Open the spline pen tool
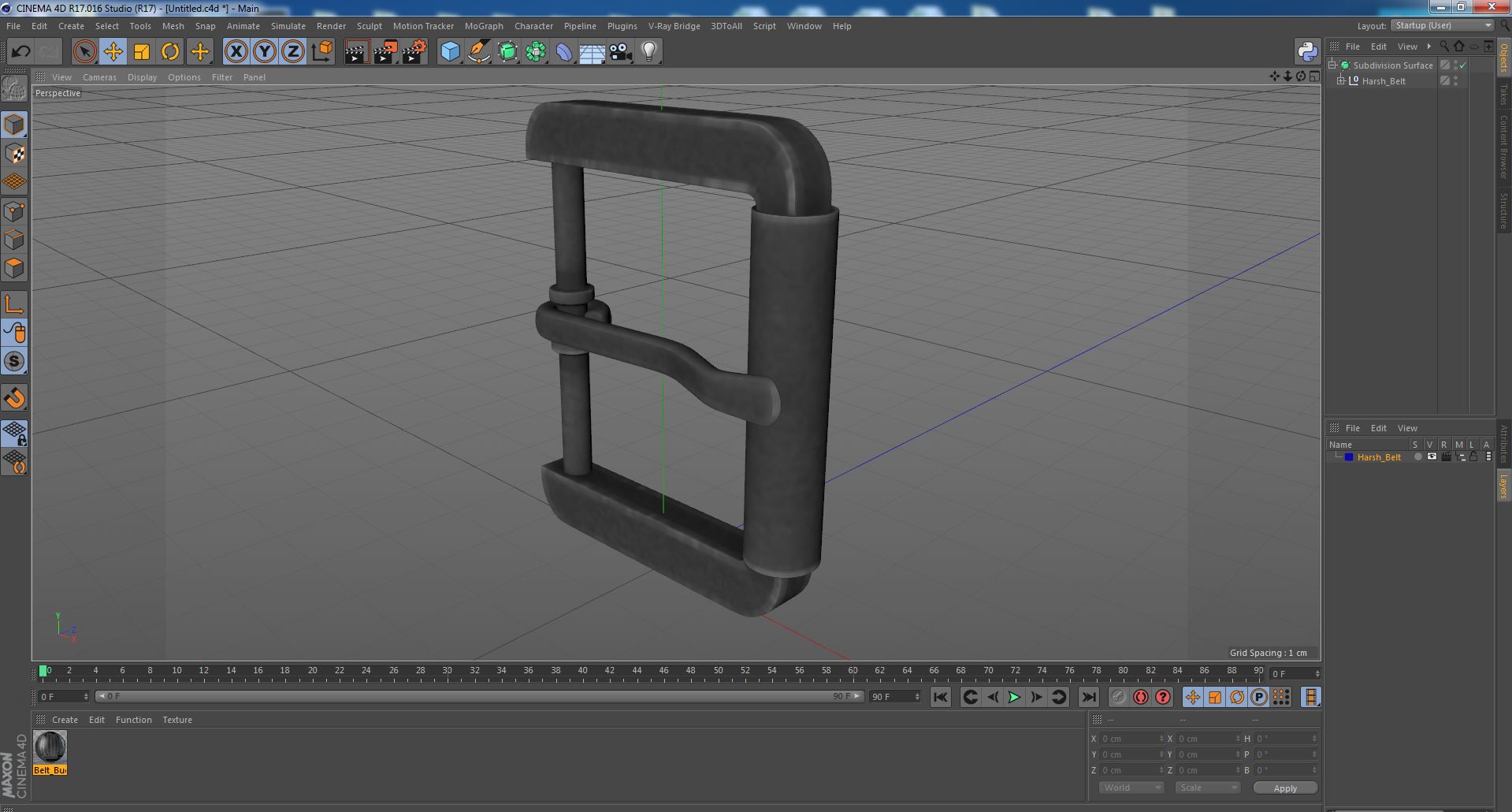 coord(478,52)
